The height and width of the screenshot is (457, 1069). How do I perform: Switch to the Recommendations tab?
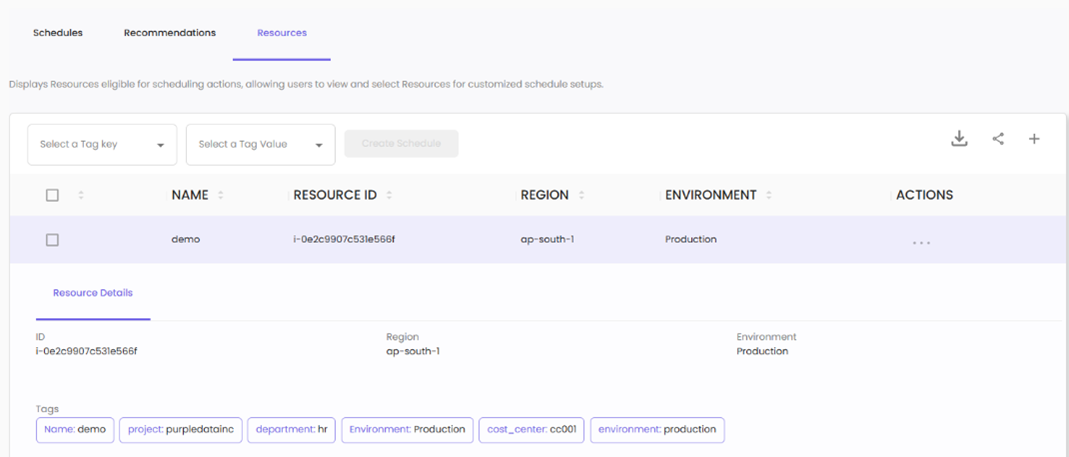170,33
